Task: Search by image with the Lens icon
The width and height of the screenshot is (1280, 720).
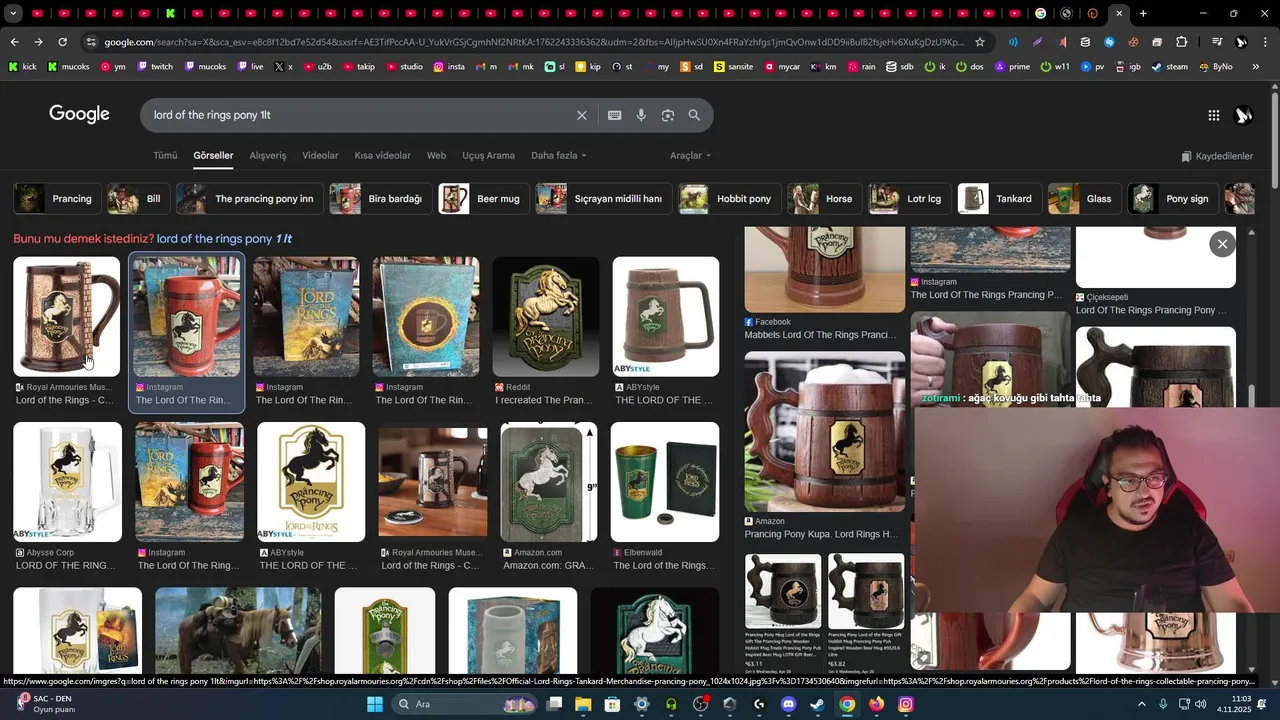Action: click(668, 115)
